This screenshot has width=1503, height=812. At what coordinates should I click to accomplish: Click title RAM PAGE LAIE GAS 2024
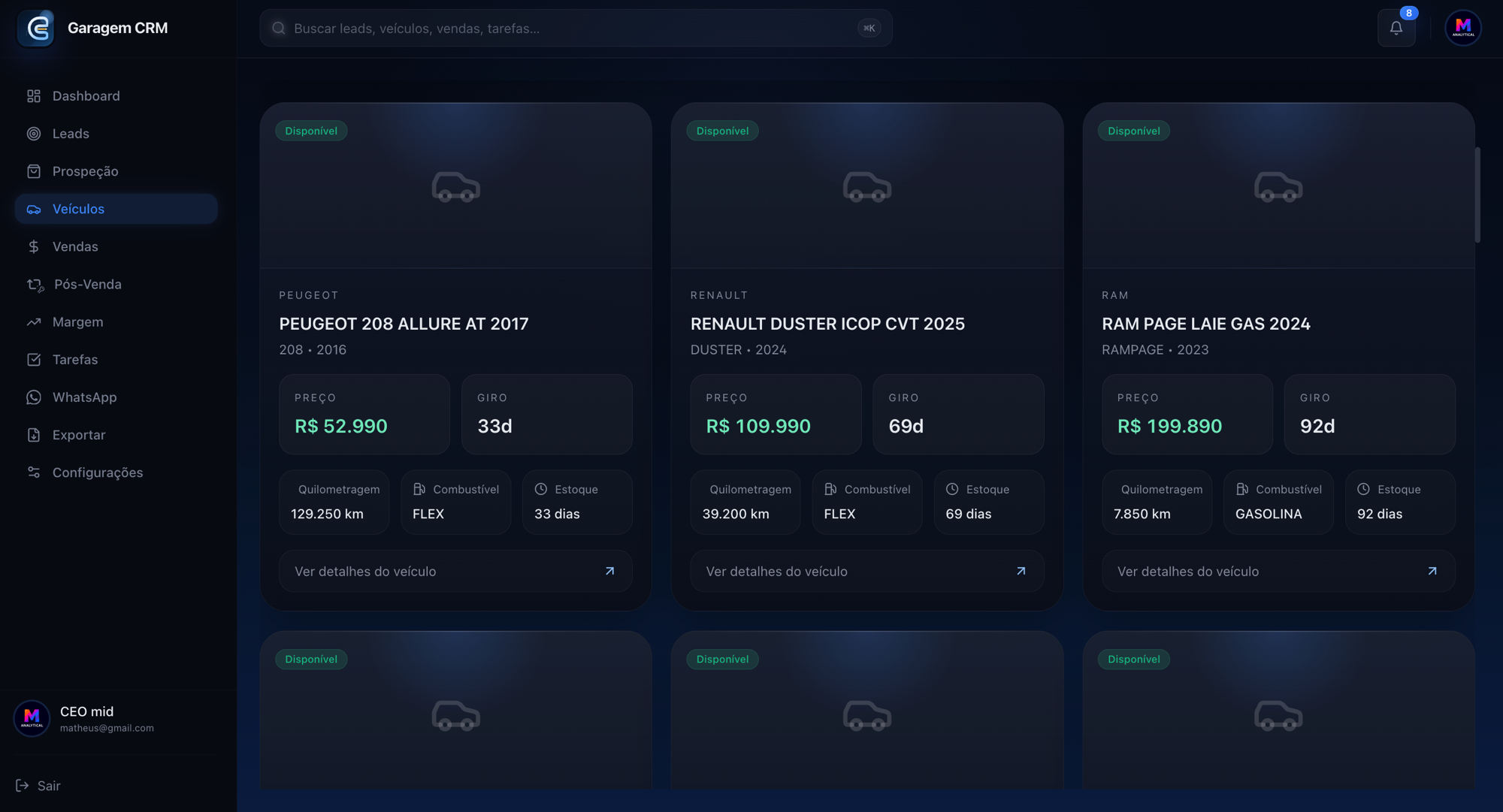[x=1205, y=324]
